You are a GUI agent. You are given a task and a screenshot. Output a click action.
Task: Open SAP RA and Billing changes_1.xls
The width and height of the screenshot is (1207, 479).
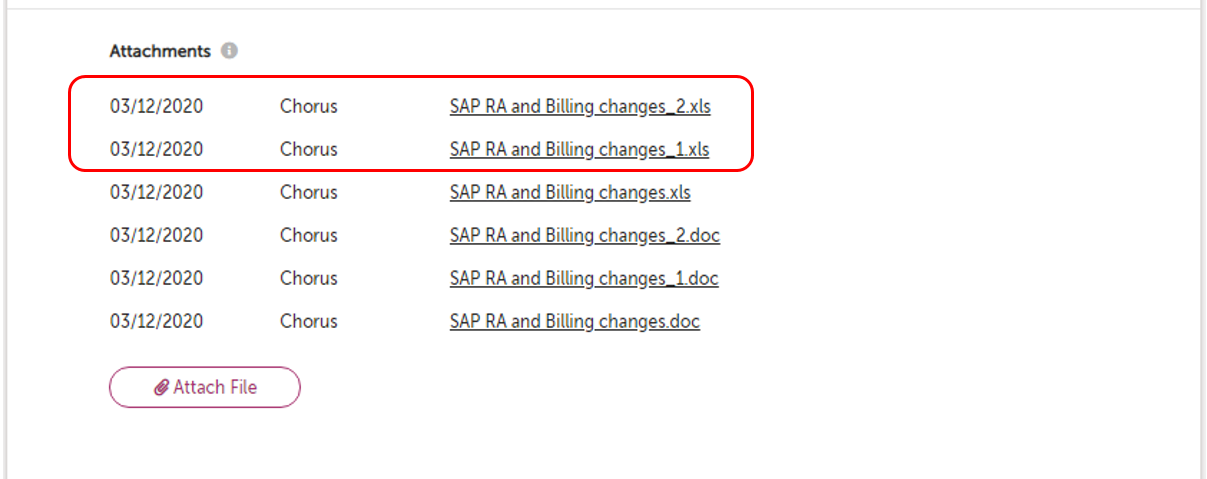pyautogui.click(x=579, y=149)
